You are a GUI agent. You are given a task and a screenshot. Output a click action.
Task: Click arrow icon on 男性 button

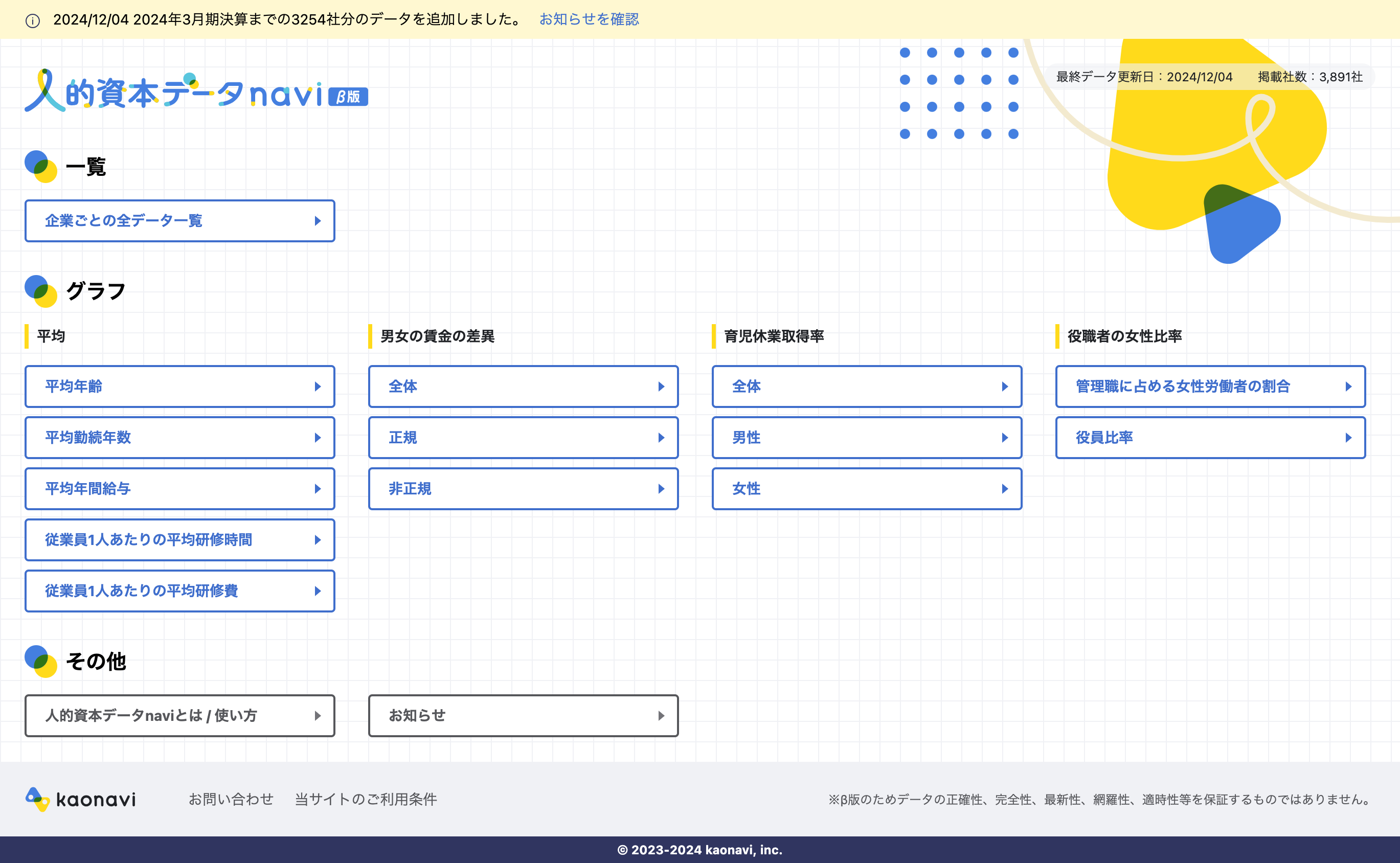pos(1005,438)
